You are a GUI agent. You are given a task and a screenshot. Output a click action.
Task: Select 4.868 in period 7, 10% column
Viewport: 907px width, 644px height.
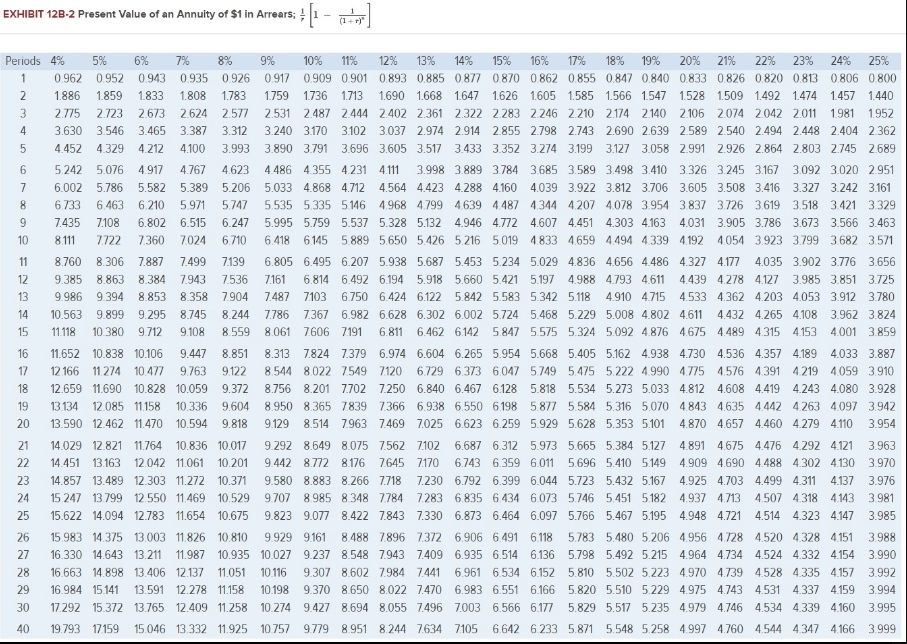pos(318,187)
